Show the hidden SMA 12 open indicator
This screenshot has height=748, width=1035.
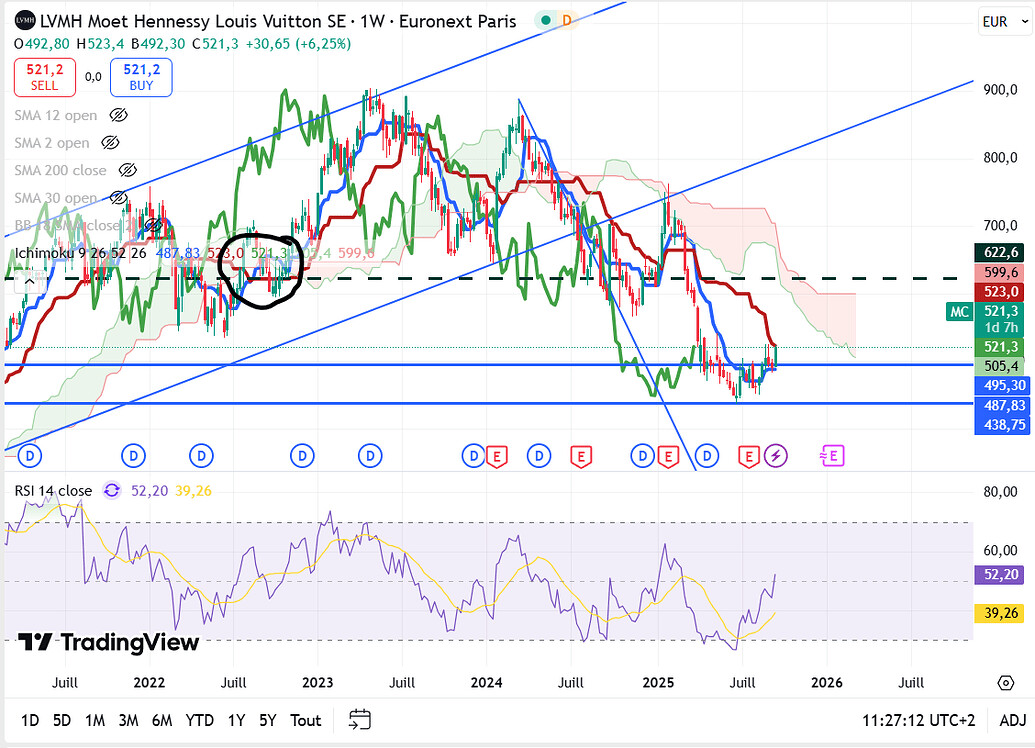(119, 115)
